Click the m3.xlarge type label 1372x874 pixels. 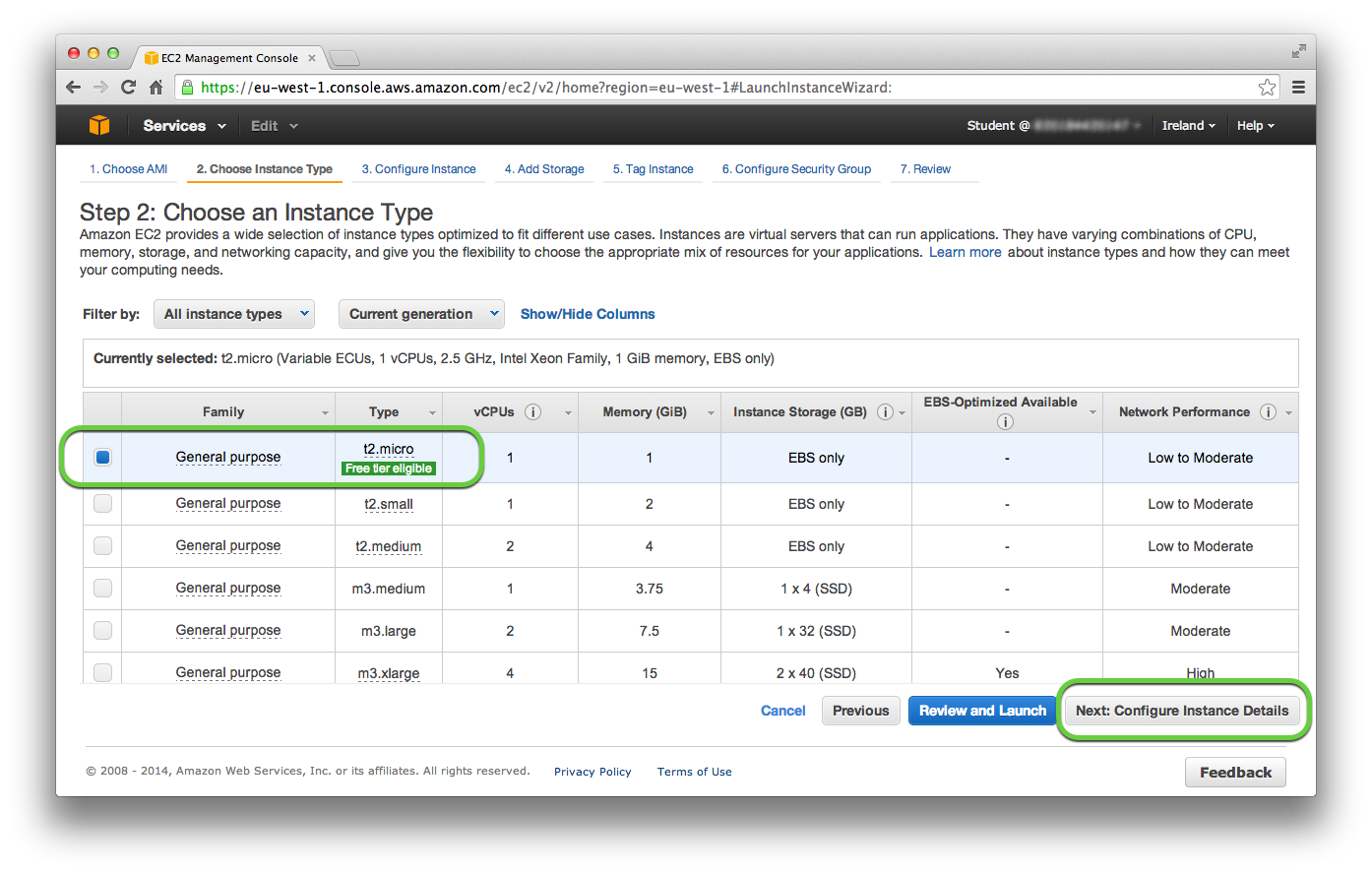pyautogui.click(x=389, y=673)
